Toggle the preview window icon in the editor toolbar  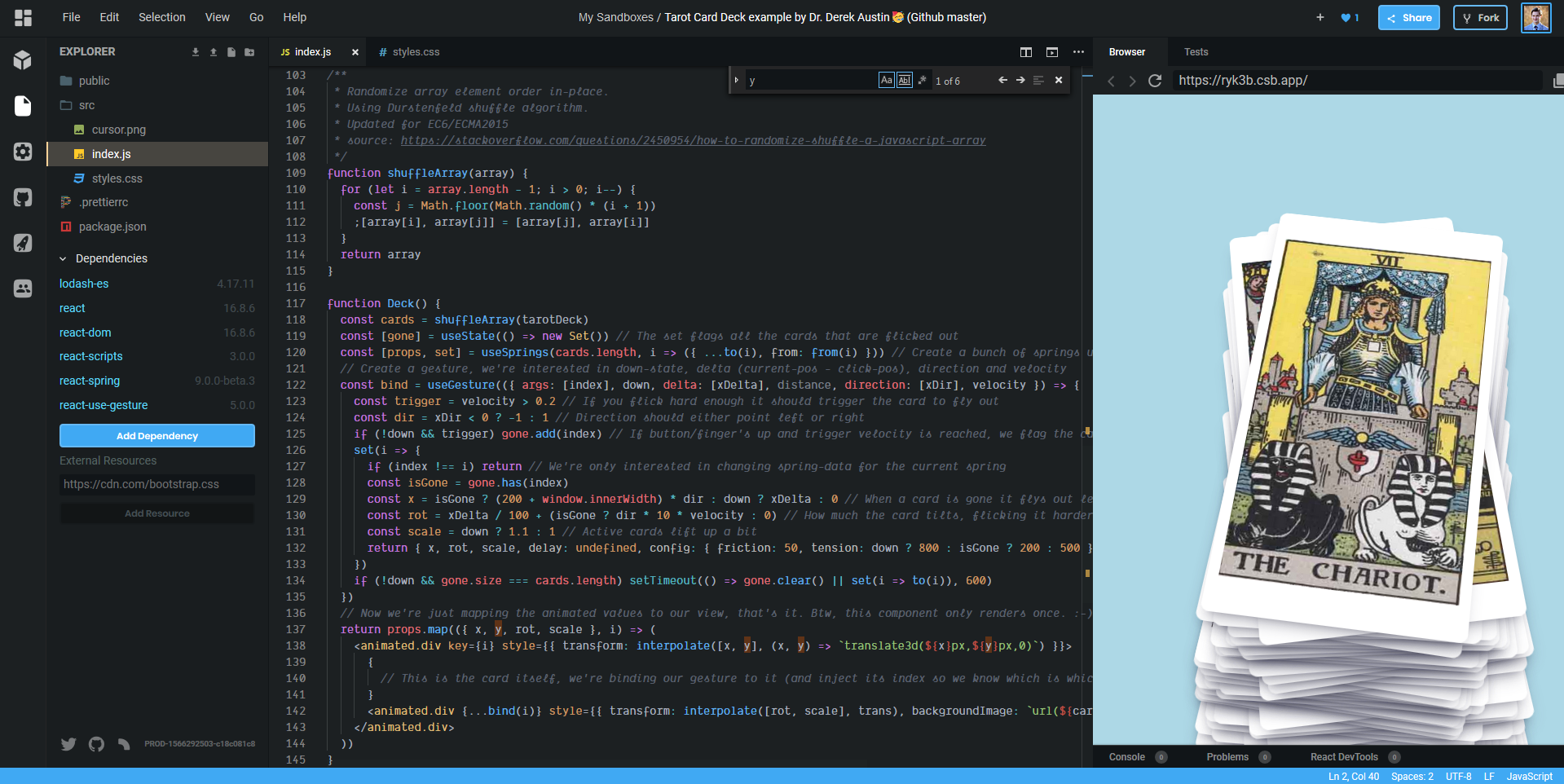pyautogui.click(x=1052, y=52)
